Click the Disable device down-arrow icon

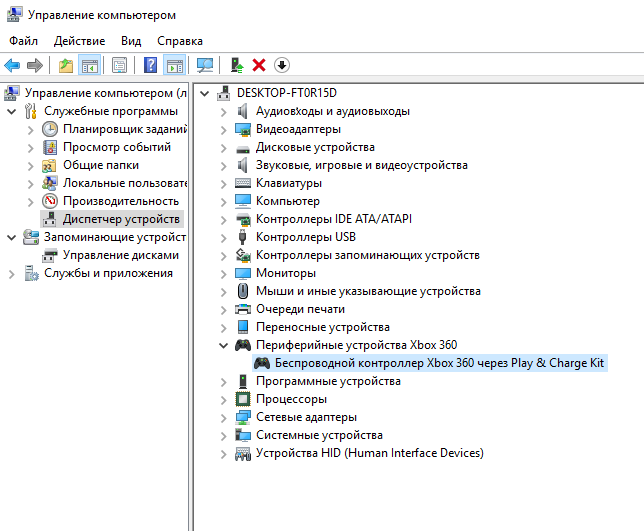tap(282, 65)
